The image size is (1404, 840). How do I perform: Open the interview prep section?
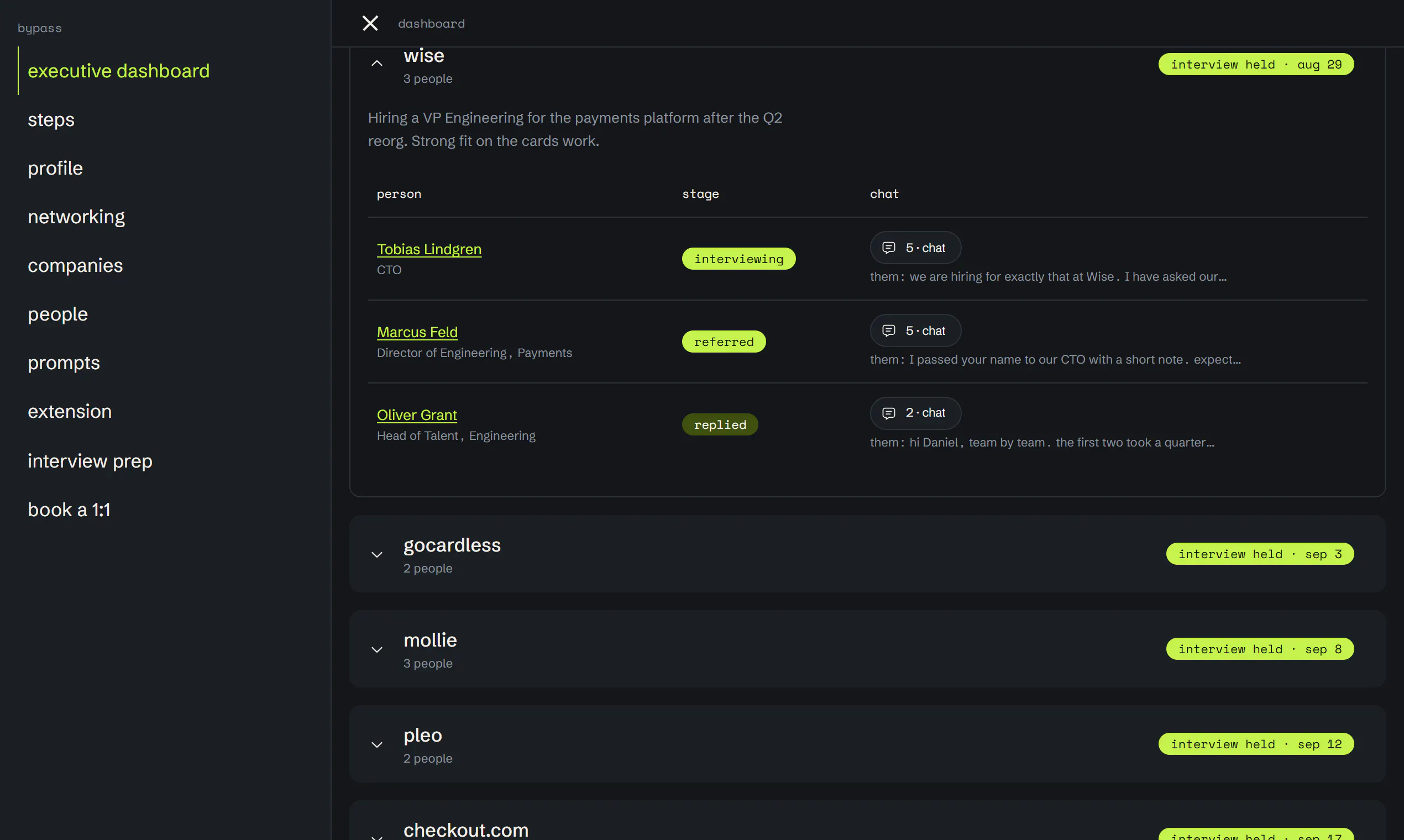[90, 461]
